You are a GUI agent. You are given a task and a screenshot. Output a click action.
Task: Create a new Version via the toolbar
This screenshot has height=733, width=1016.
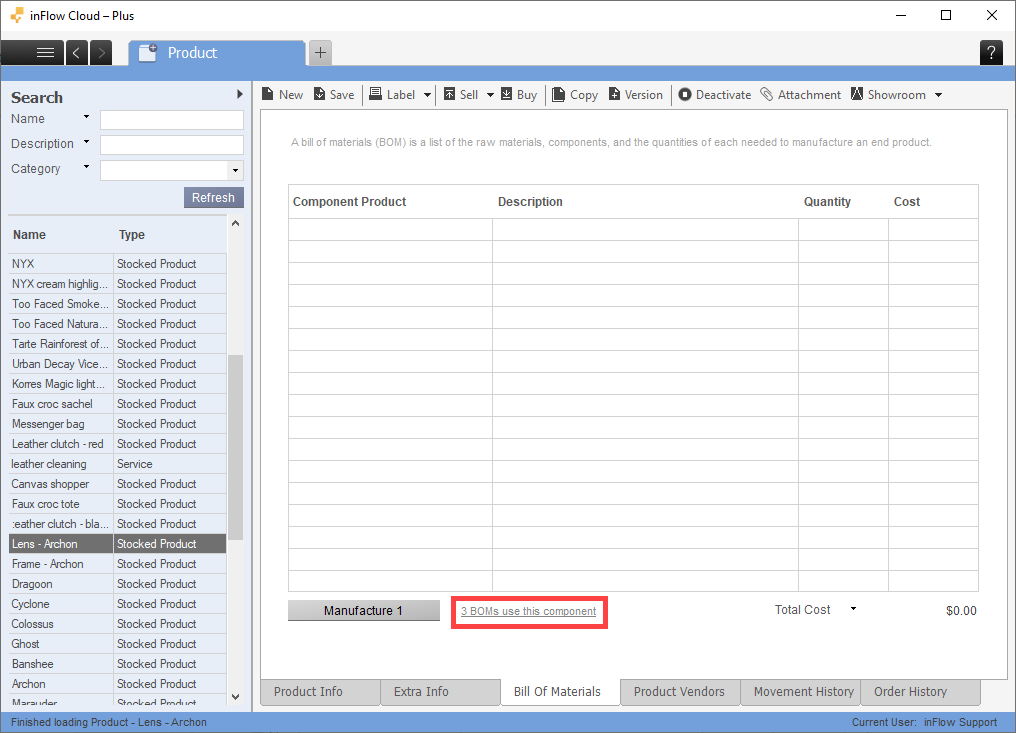pyautogui.click(x=614, y=95)
